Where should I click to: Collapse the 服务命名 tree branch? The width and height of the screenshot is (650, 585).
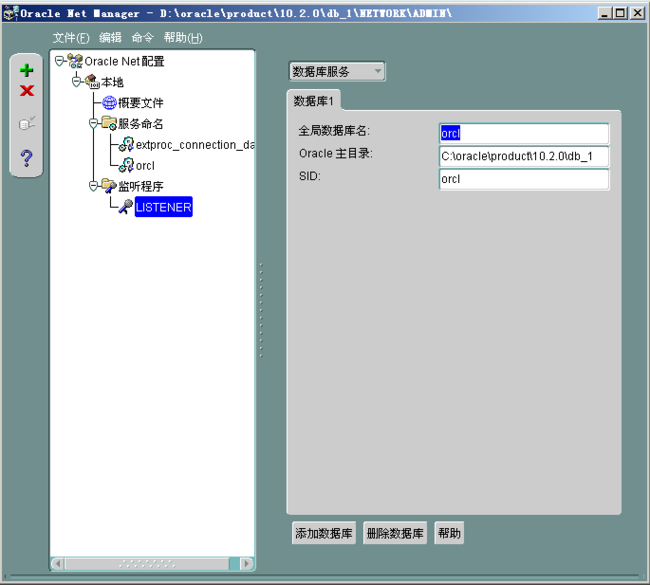click(93, 124)
